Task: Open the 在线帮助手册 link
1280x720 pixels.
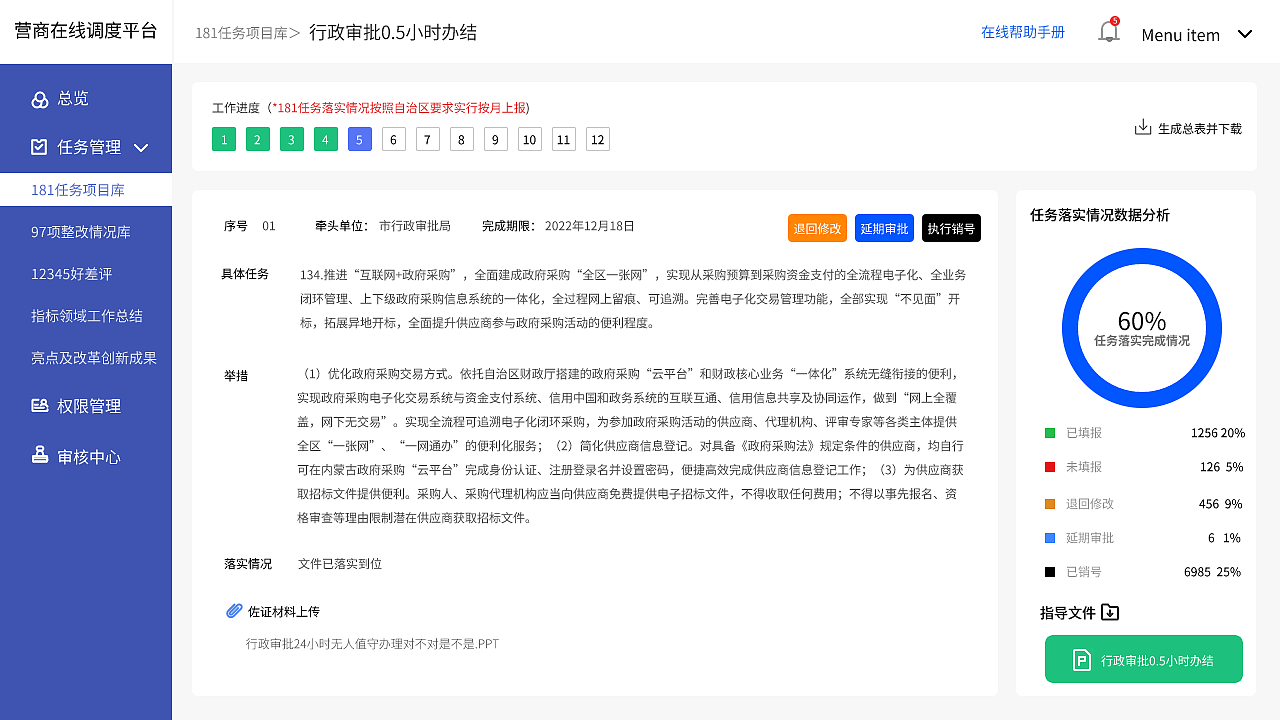Action: click(x=1023, y=32)
